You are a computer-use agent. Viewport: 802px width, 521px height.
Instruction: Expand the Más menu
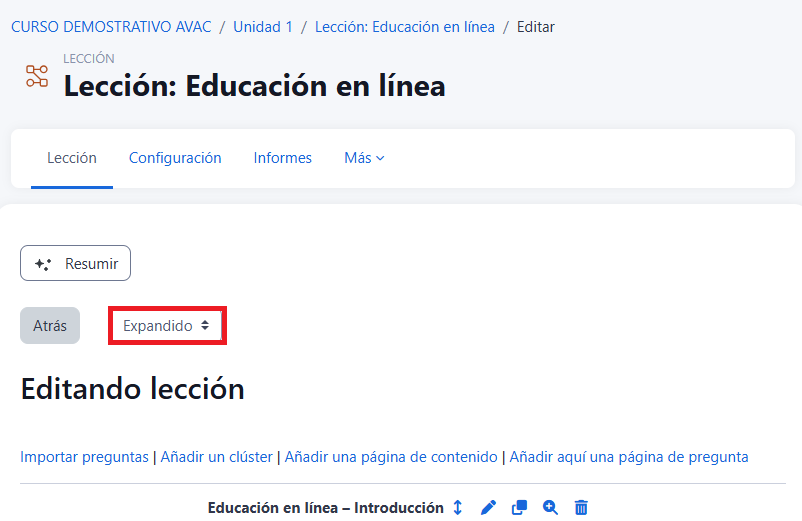click(364, 158)
